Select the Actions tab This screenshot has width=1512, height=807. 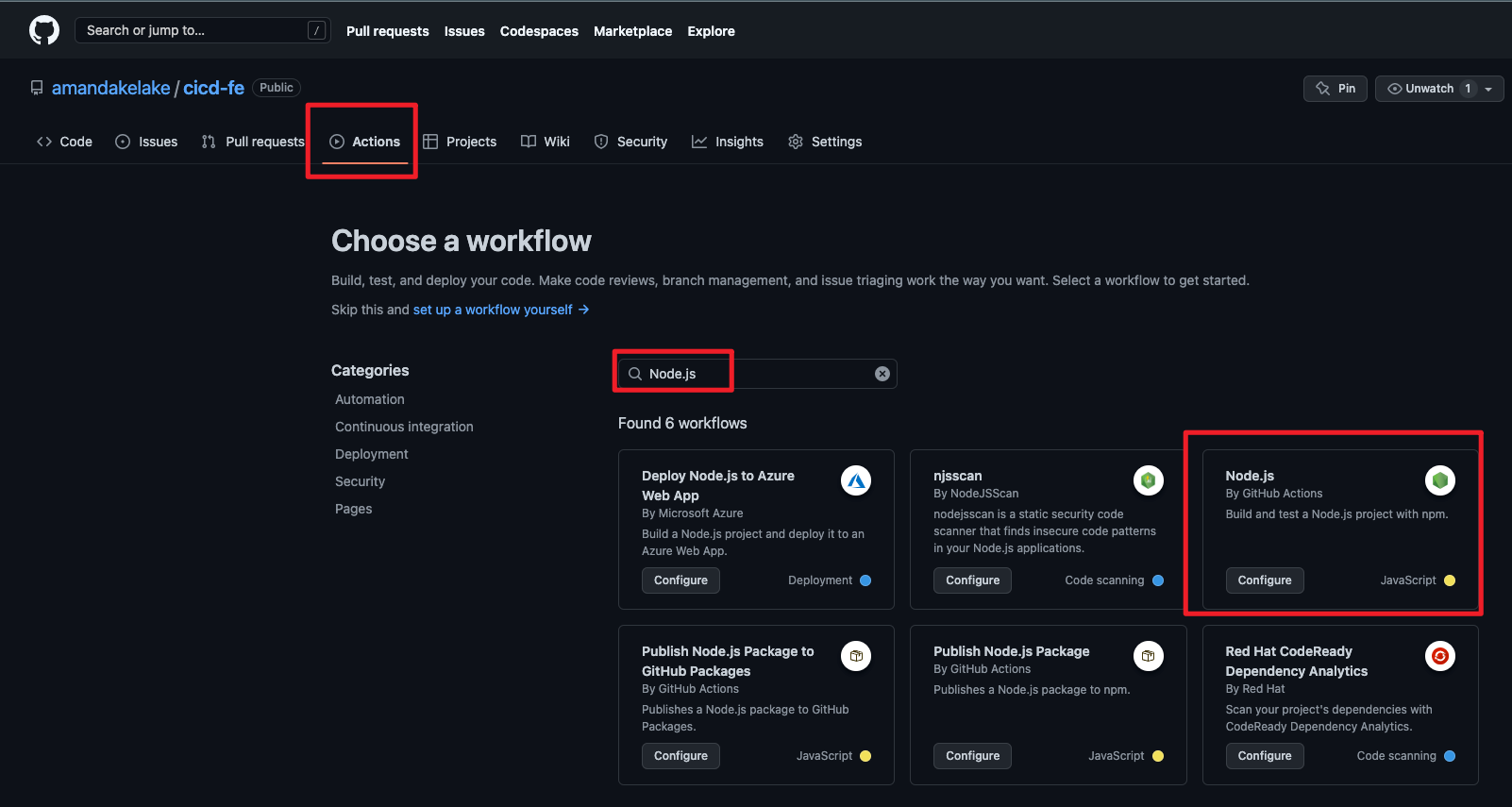(x=364, y=142)
